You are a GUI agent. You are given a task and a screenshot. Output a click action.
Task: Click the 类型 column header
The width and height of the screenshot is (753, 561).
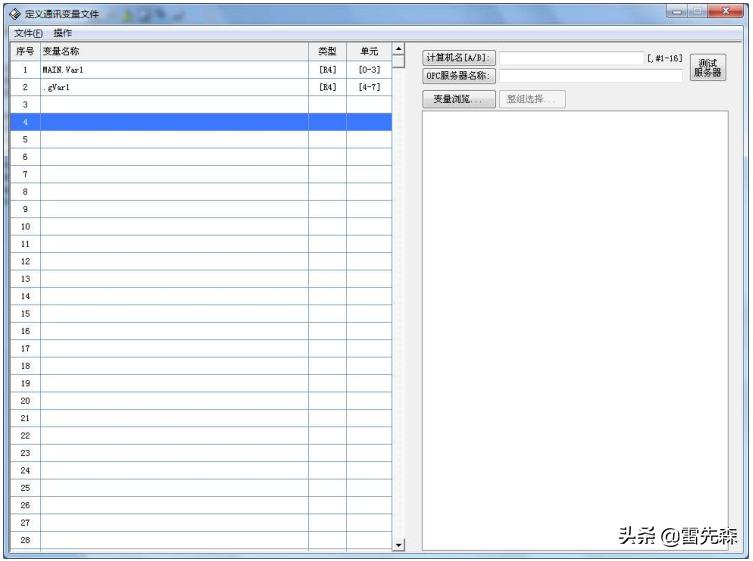(x=328, y=51)
